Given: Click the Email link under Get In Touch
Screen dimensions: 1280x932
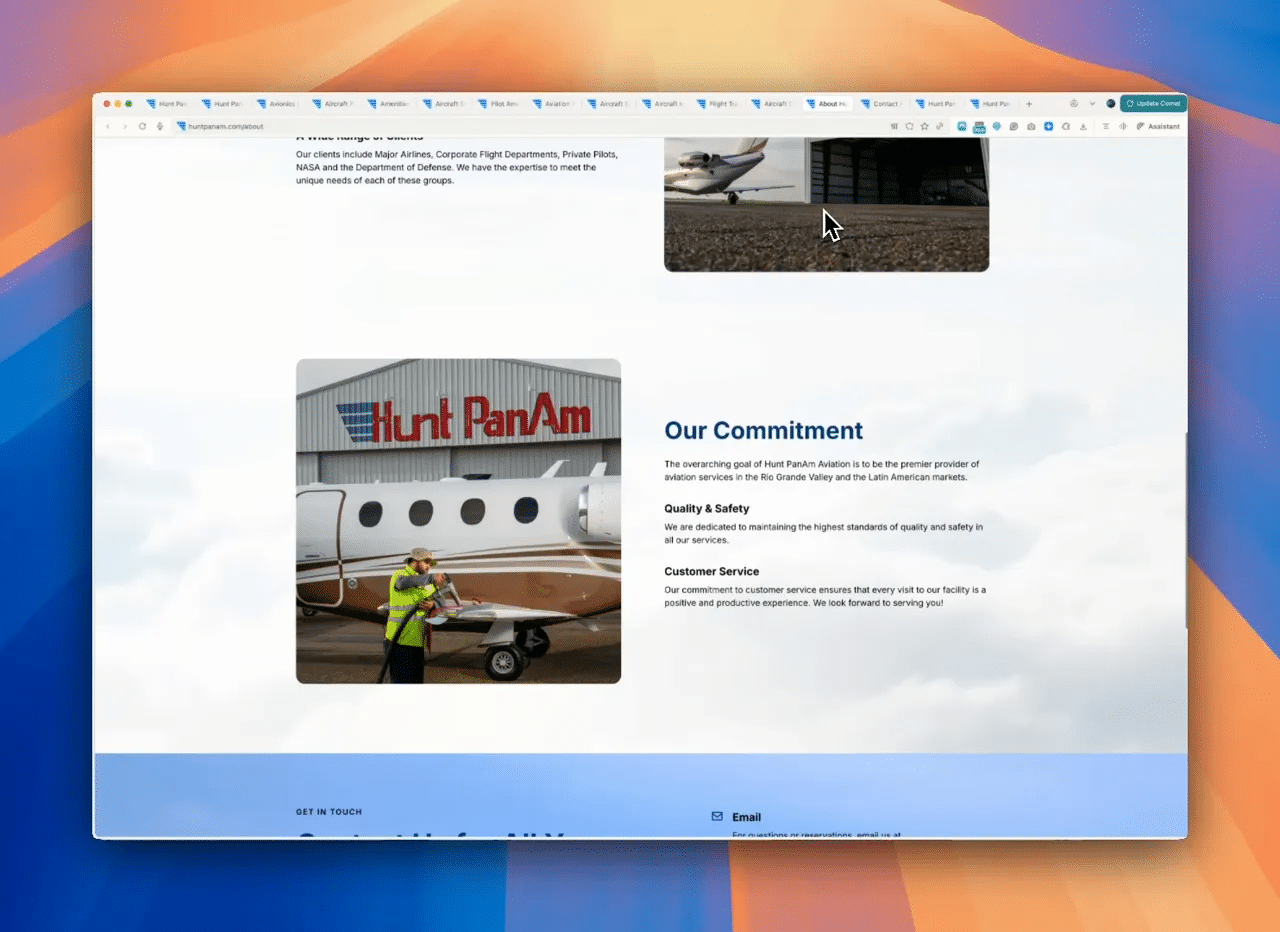Looking at the screenshot, I should coord(748,817).
